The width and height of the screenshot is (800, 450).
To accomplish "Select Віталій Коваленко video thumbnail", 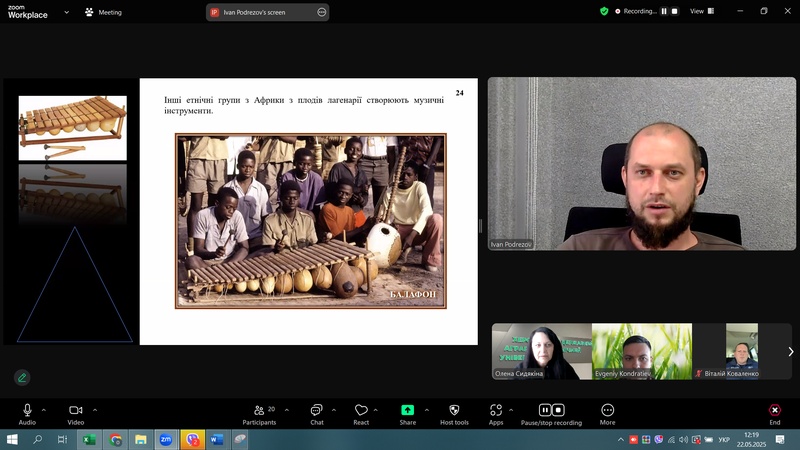I will [x=742, y=351].
